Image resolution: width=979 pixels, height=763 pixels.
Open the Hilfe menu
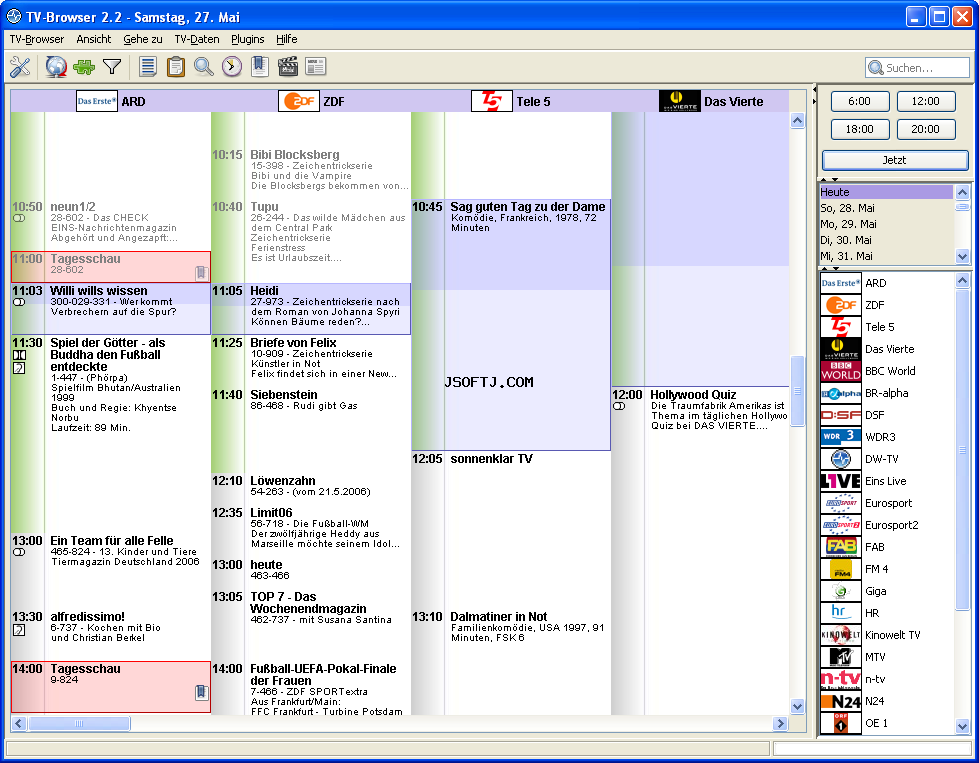tap(287, 39)
